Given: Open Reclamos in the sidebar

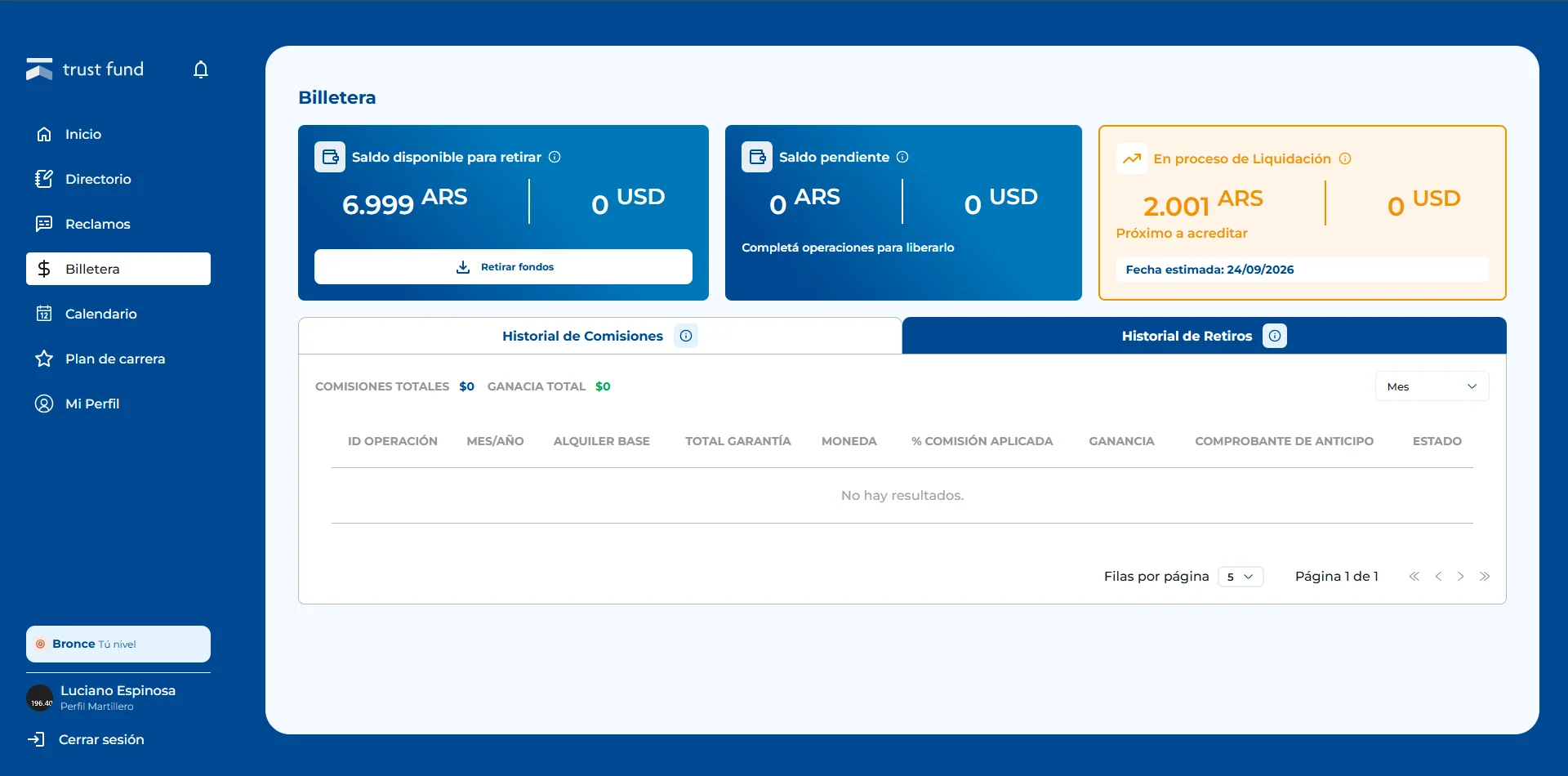Looking at the screenshot, I should click(x=118, y=224).
